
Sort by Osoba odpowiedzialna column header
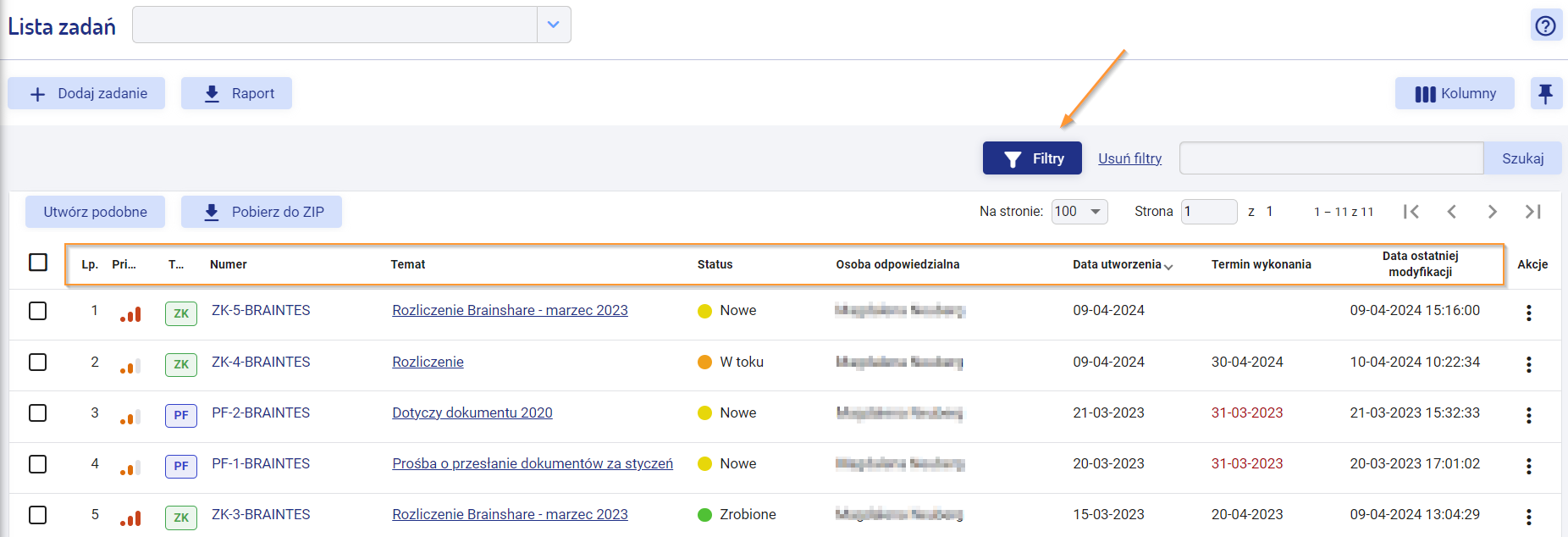coord(897,264)
